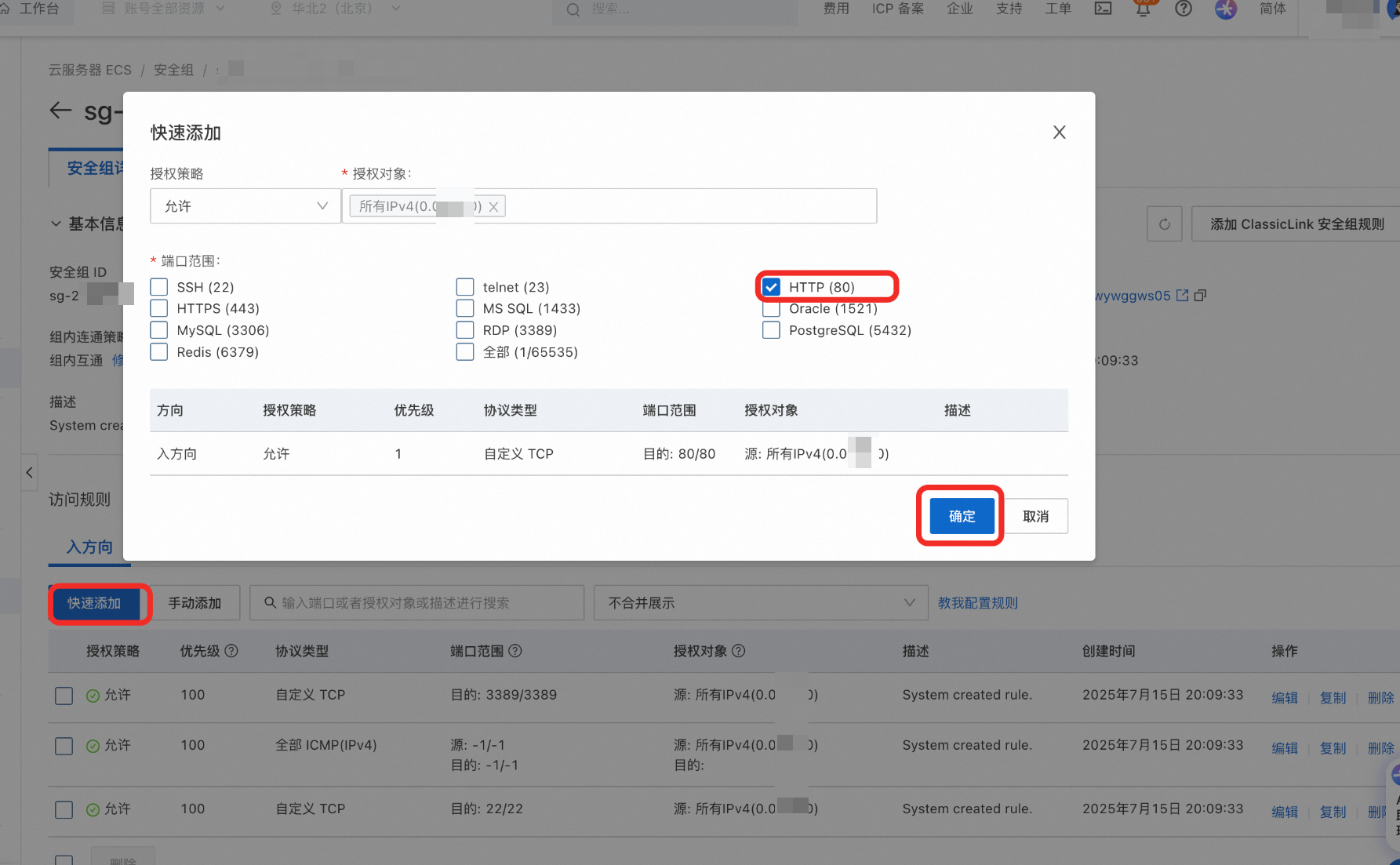Check the SSH (22) port box
Screen dimensions: 1400x865
159,287
